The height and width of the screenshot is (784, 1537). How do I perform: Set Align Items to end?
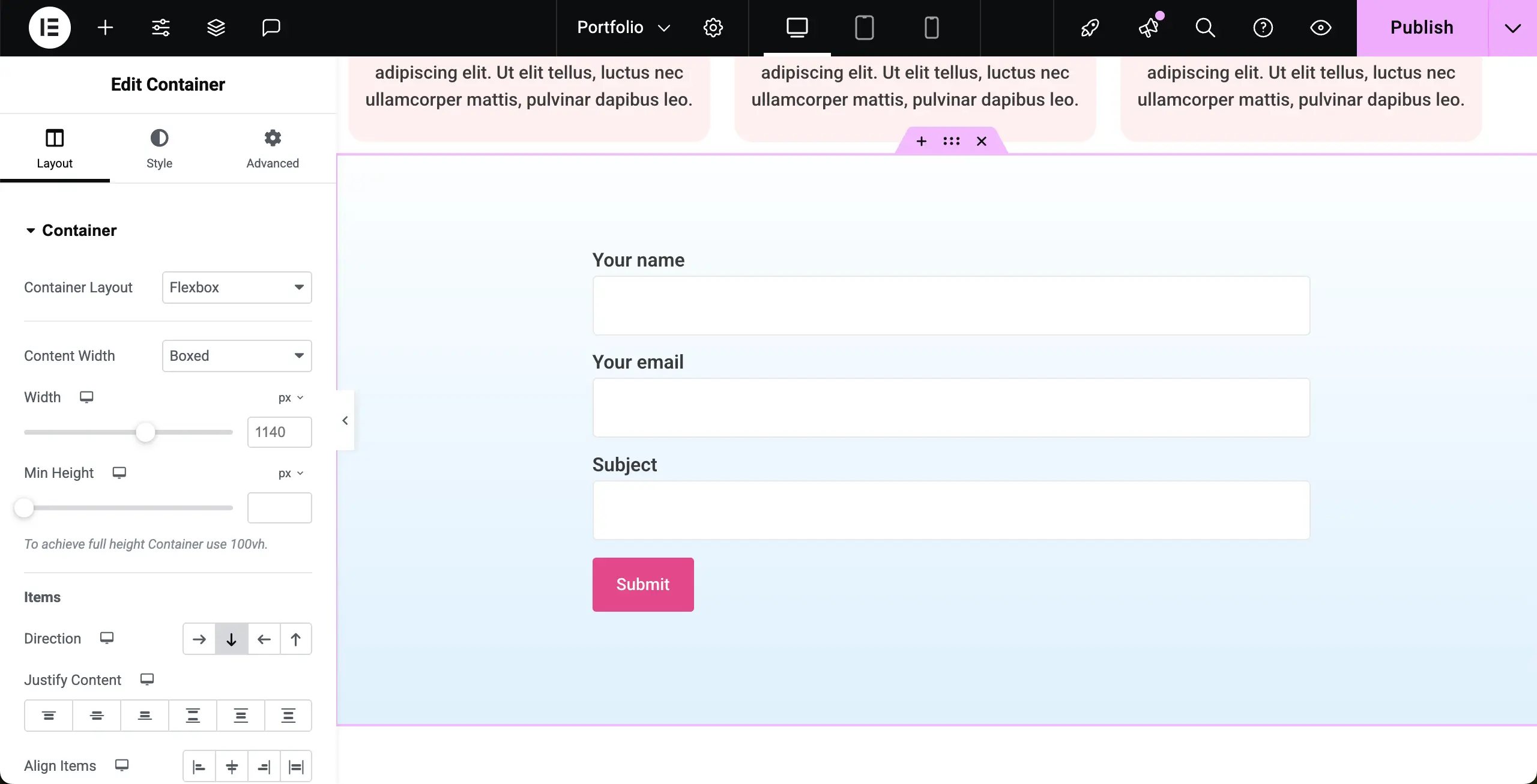[x=264, y=766]
